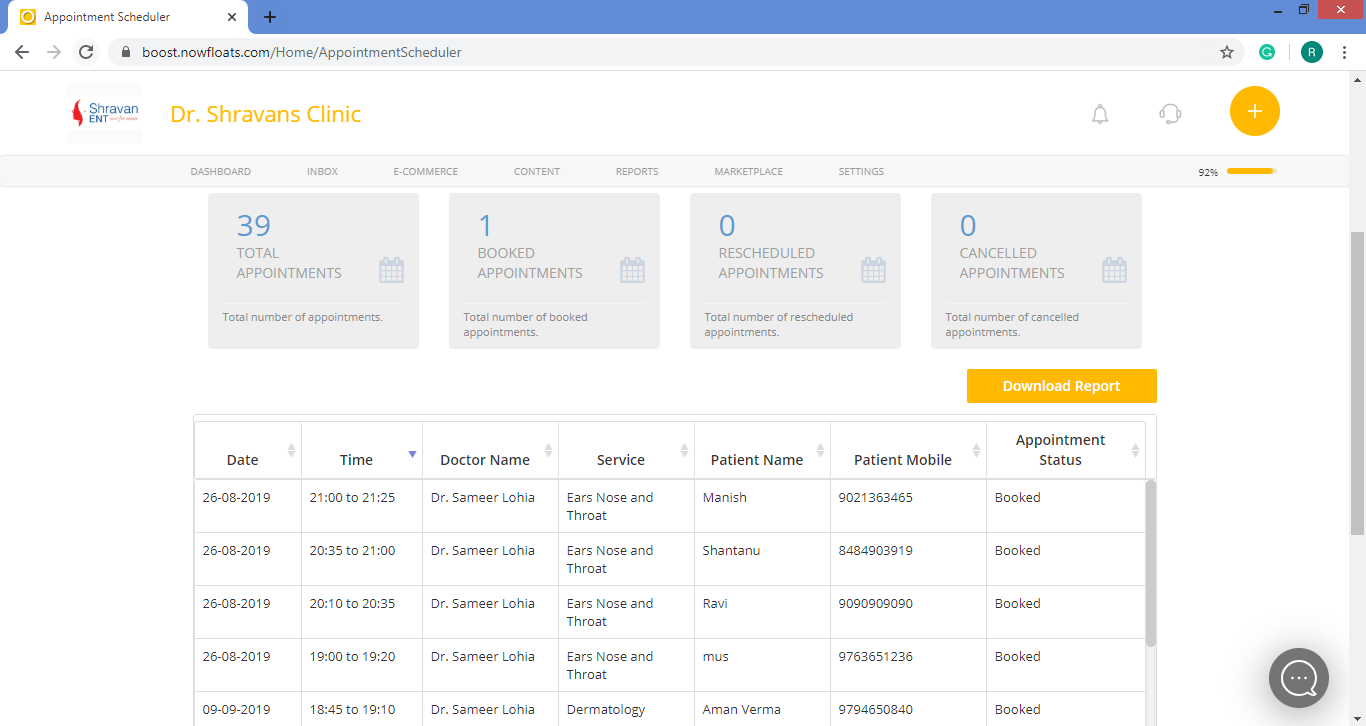Open the INBOX menu
Viewport: 1366px width, 726px height.
point(322,172)
